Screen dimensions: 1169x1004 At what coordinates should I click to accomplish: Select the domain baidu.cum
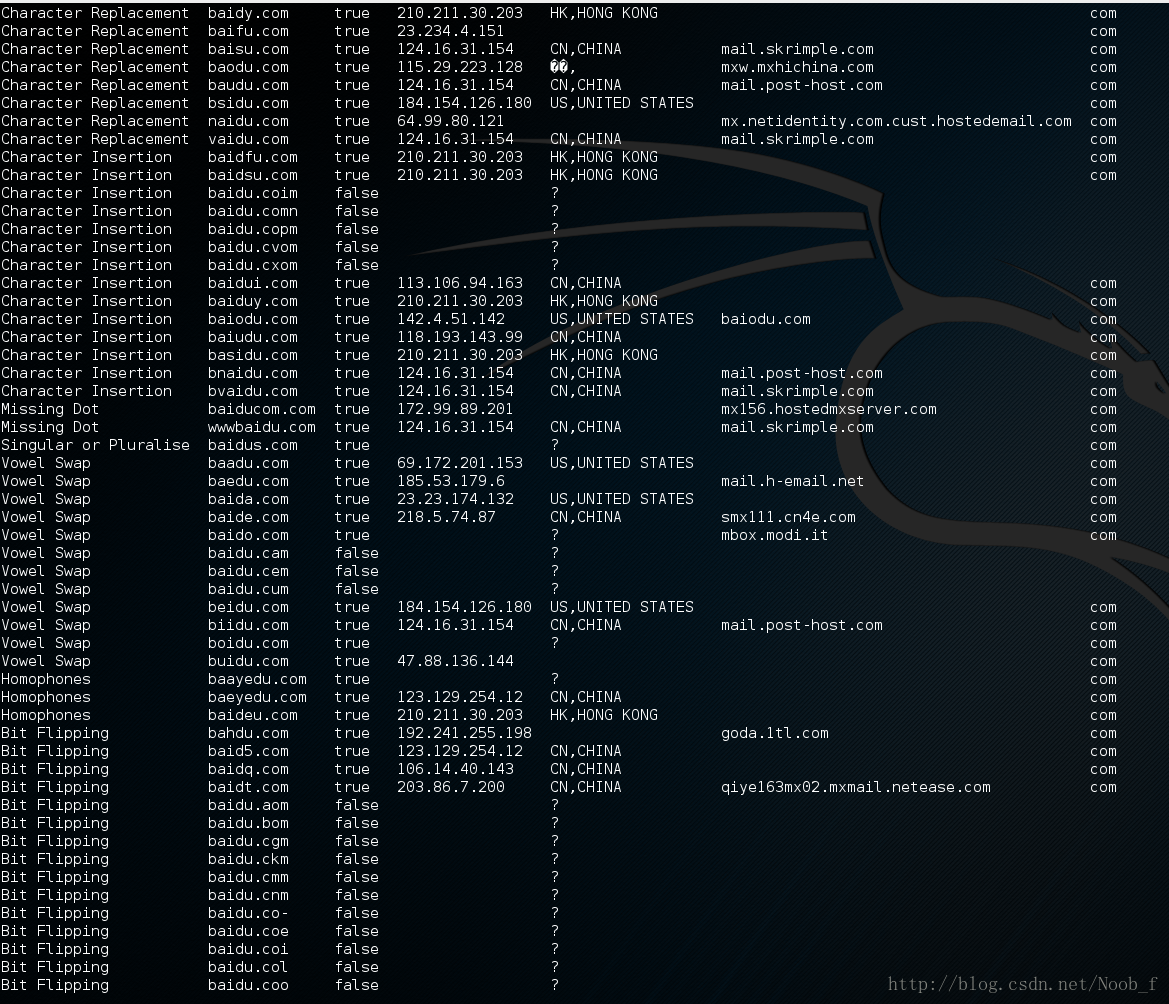248,589
